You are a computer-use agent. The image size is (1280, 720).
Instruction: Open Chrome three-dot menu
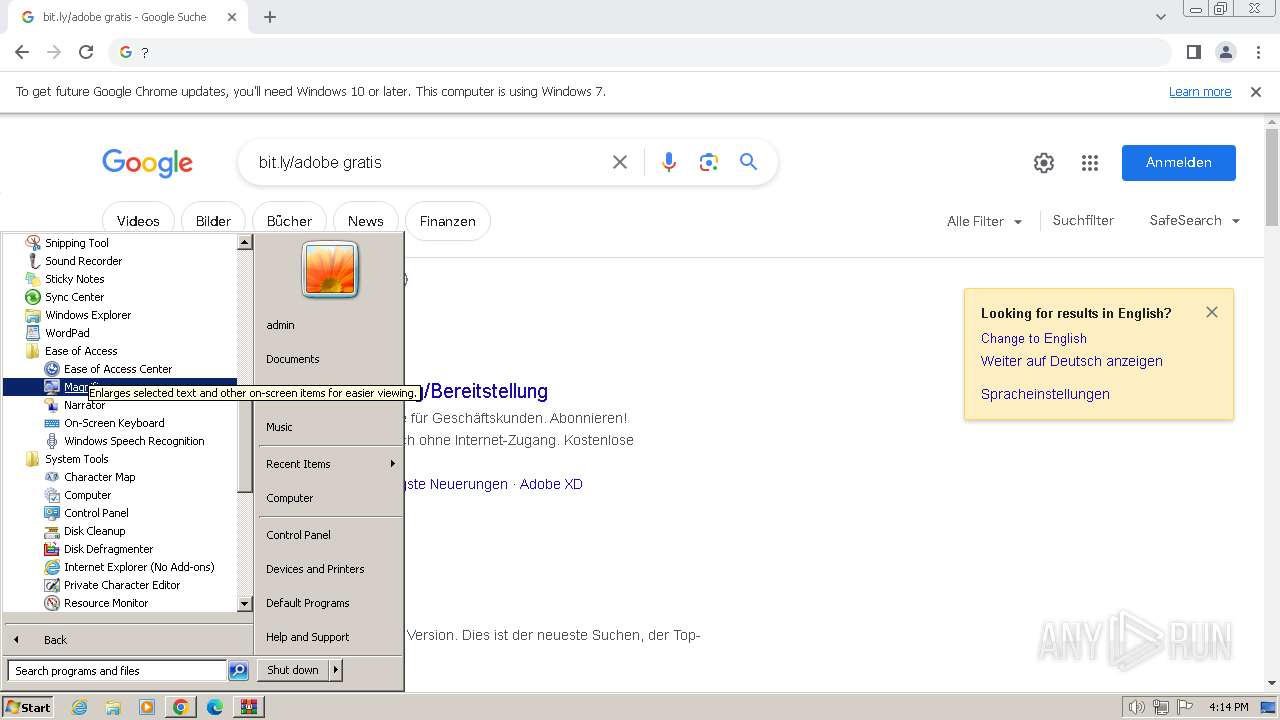tap(1256, 52)
